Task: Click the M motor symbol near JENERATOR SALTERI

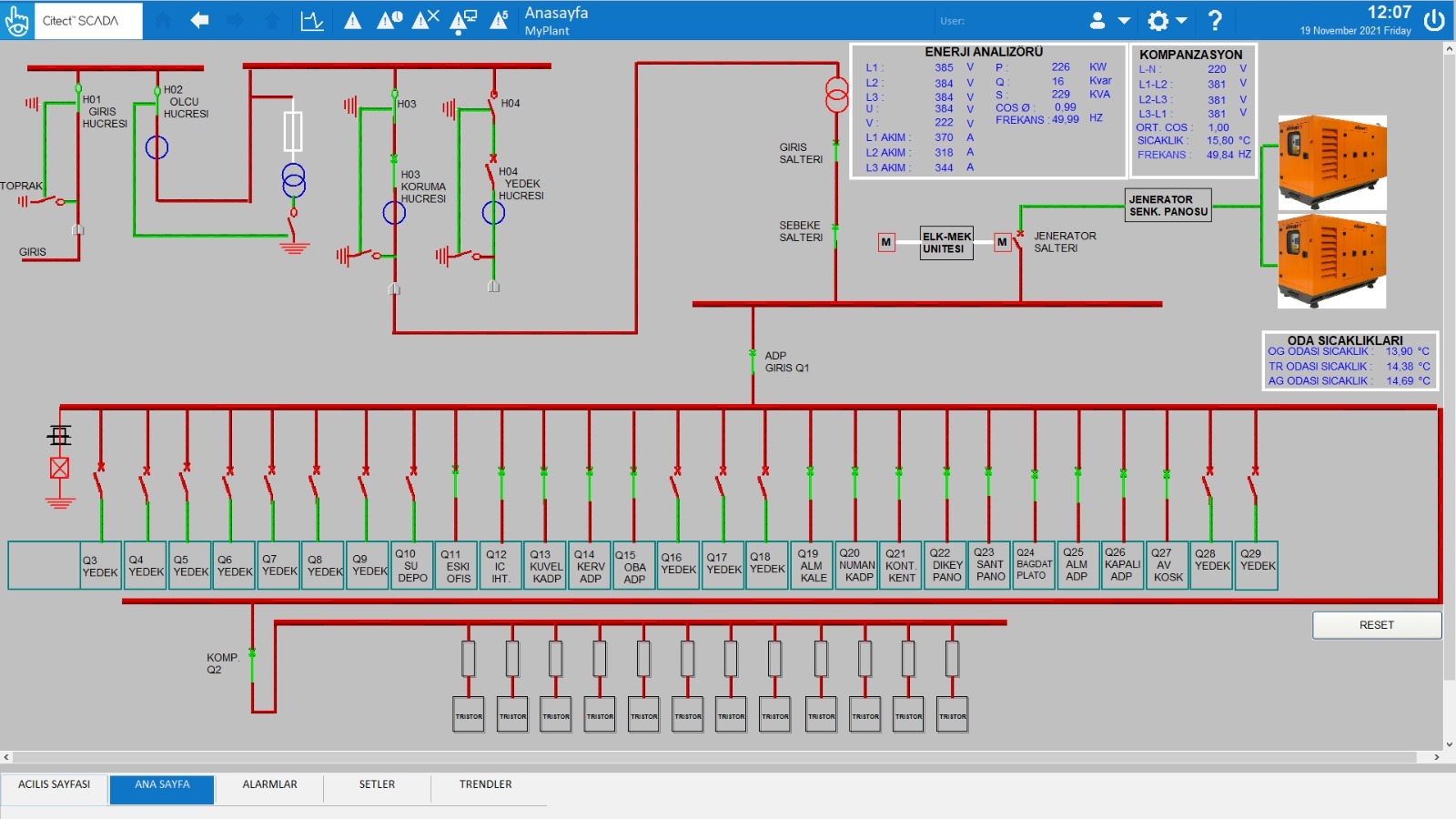Action: 1002,242
